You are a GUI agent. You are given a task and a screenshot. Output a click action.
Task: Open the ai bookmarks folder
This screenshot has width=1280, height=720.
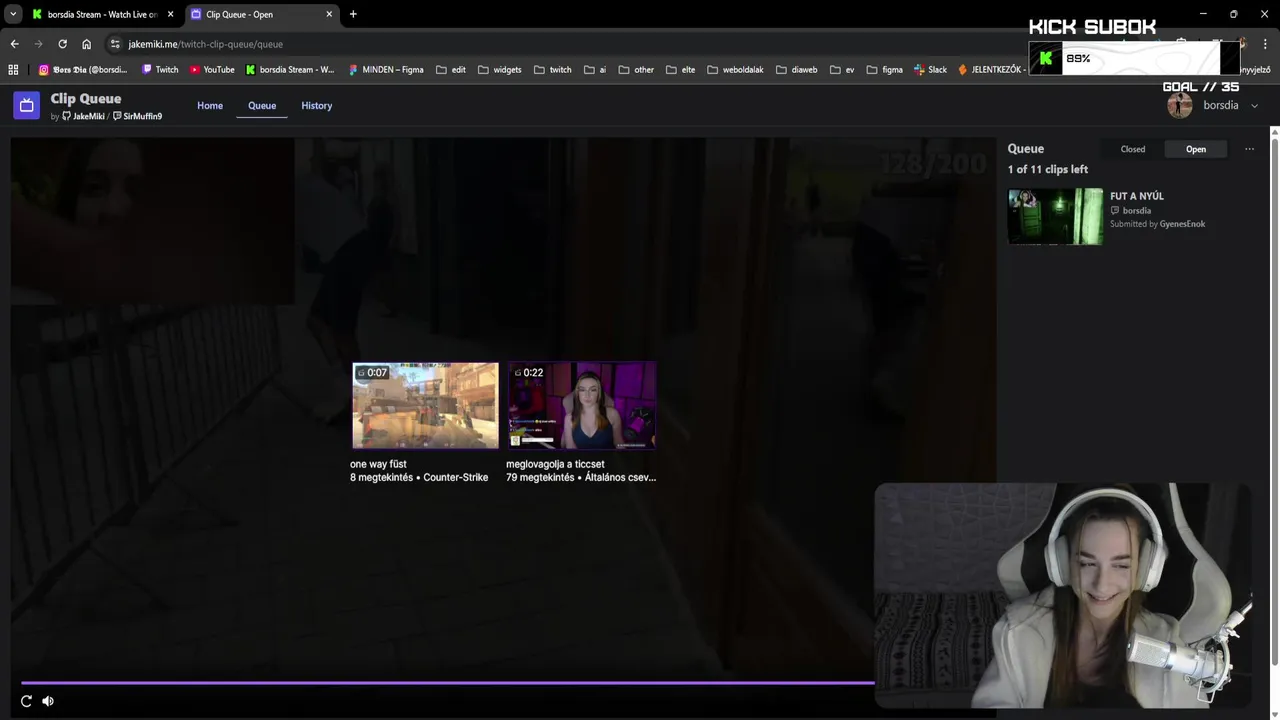[595, 70]
